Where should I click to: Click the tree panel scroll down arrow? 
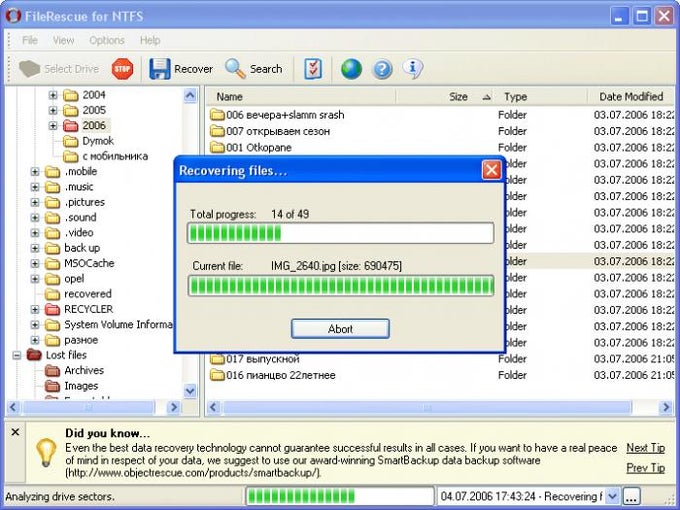pos(190,391)
